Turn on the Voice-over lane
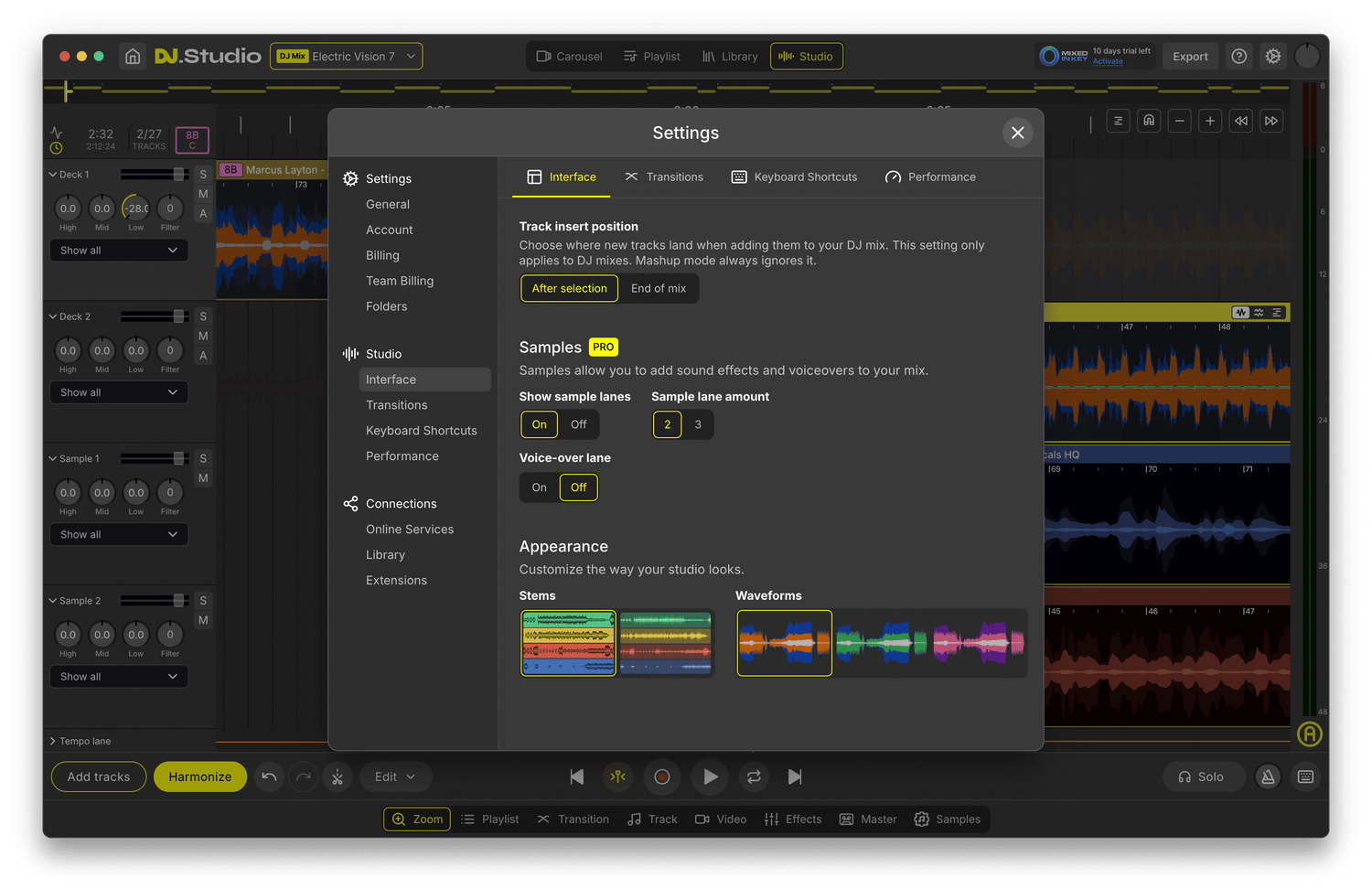The height and width of the screenshot is (889, 1372). (x=539, y=487)
